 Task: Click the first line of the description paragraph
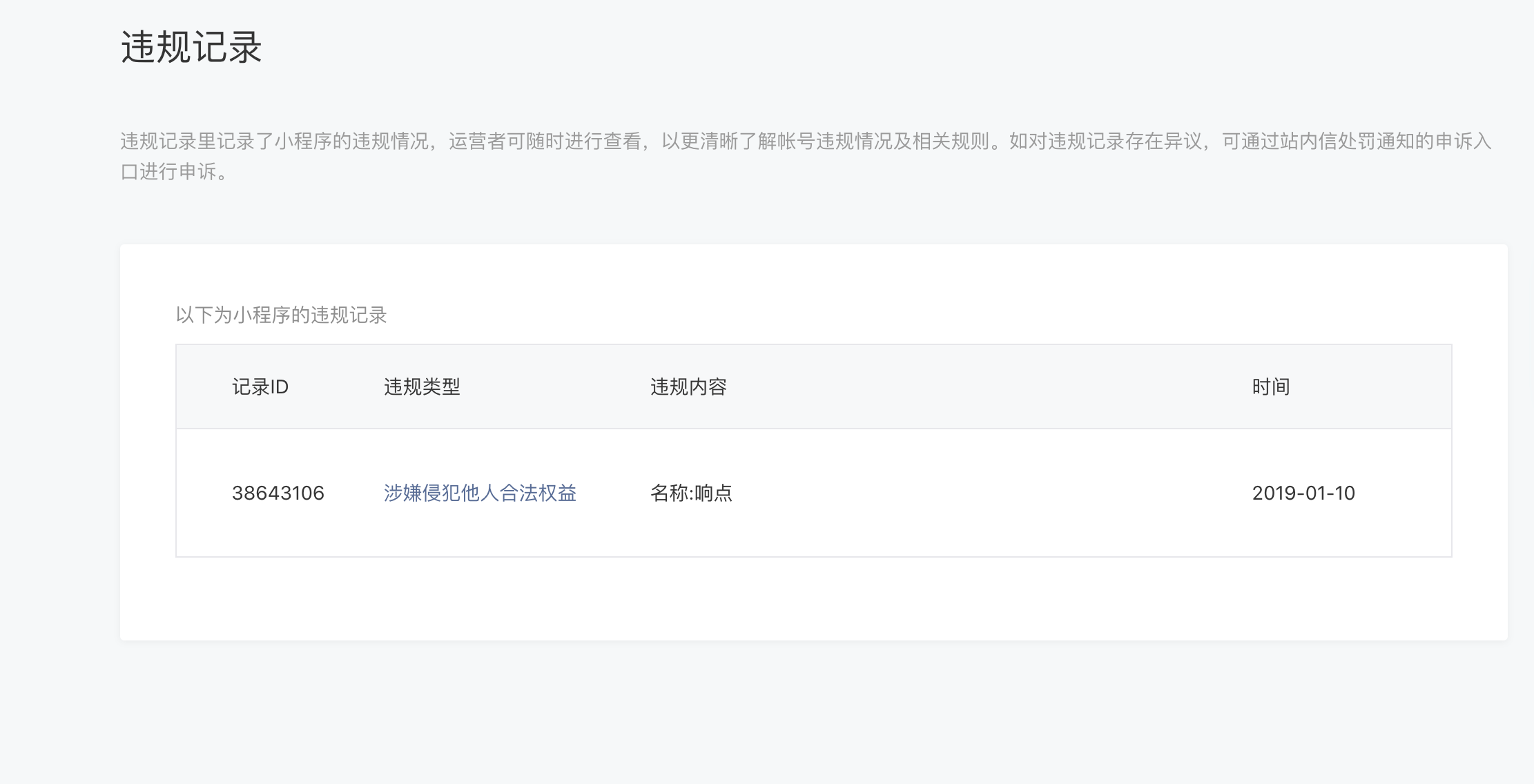tap(805, 141)
